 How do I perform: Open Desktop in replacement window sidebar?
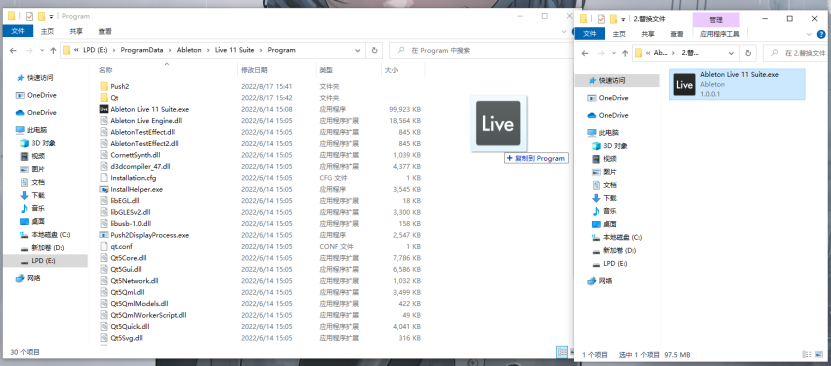(x=605, y=224)
